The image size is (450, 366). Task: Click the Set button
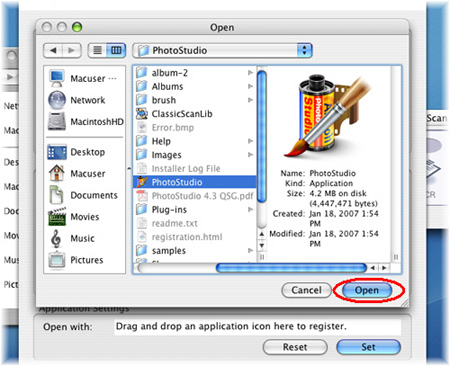tap(368, 347)
